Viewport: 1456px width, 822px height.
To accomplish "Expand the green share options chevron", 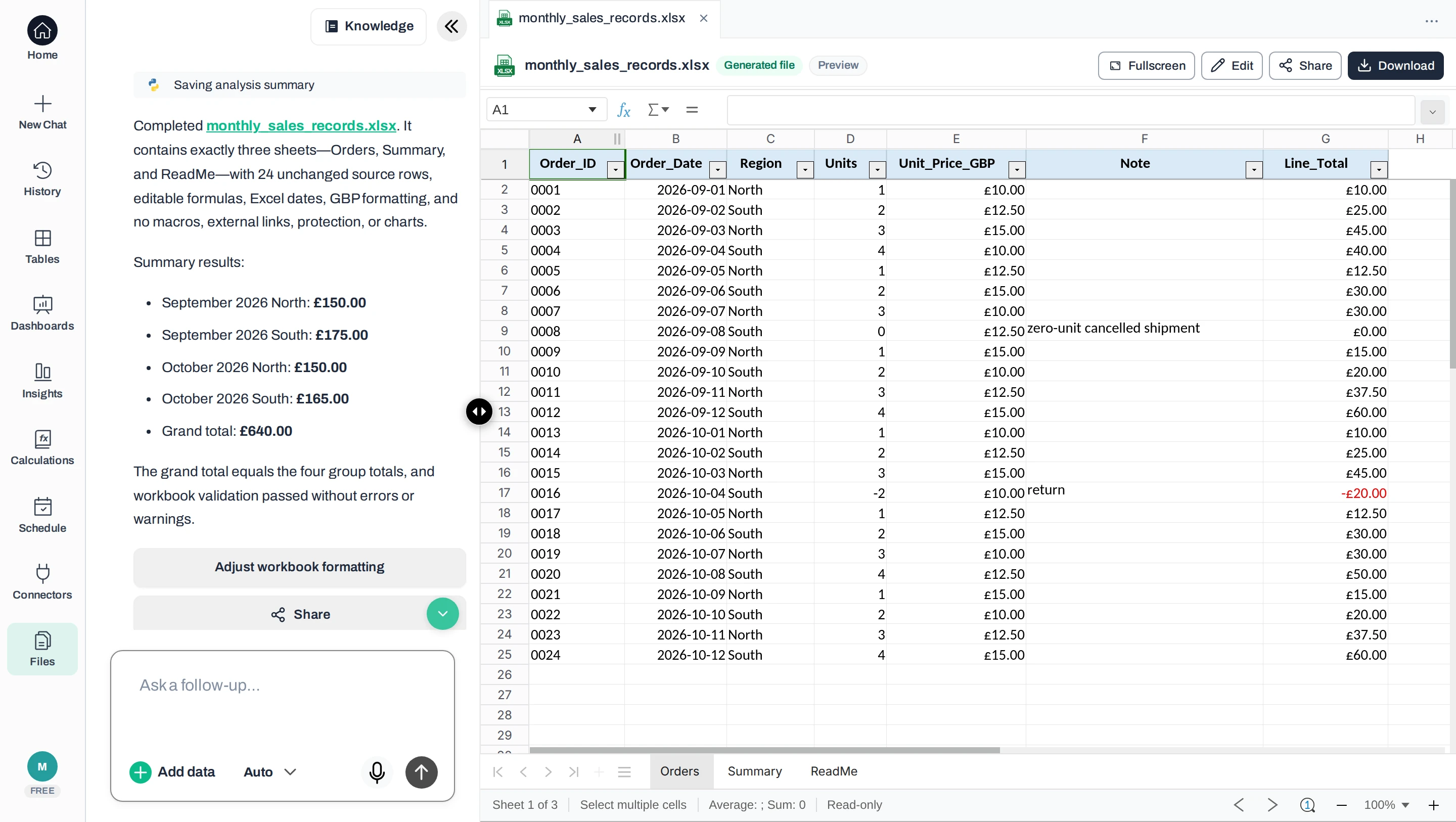I will [442, 614].
